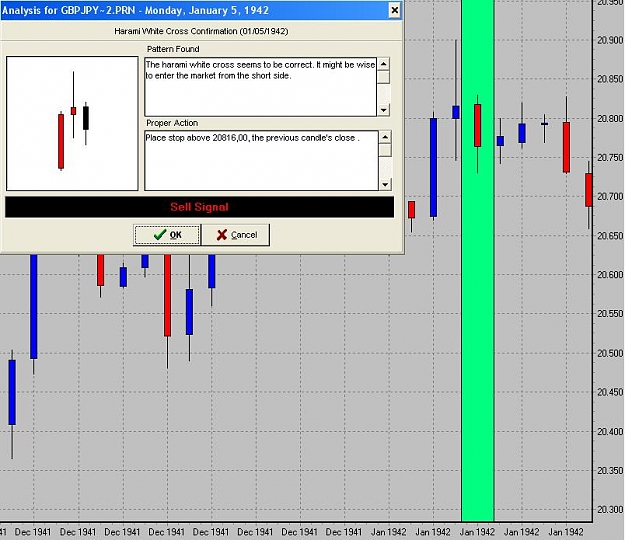Screen dimensions: 625x540
Task: Click the 20.400 price axis label
Action: point(610,431)
